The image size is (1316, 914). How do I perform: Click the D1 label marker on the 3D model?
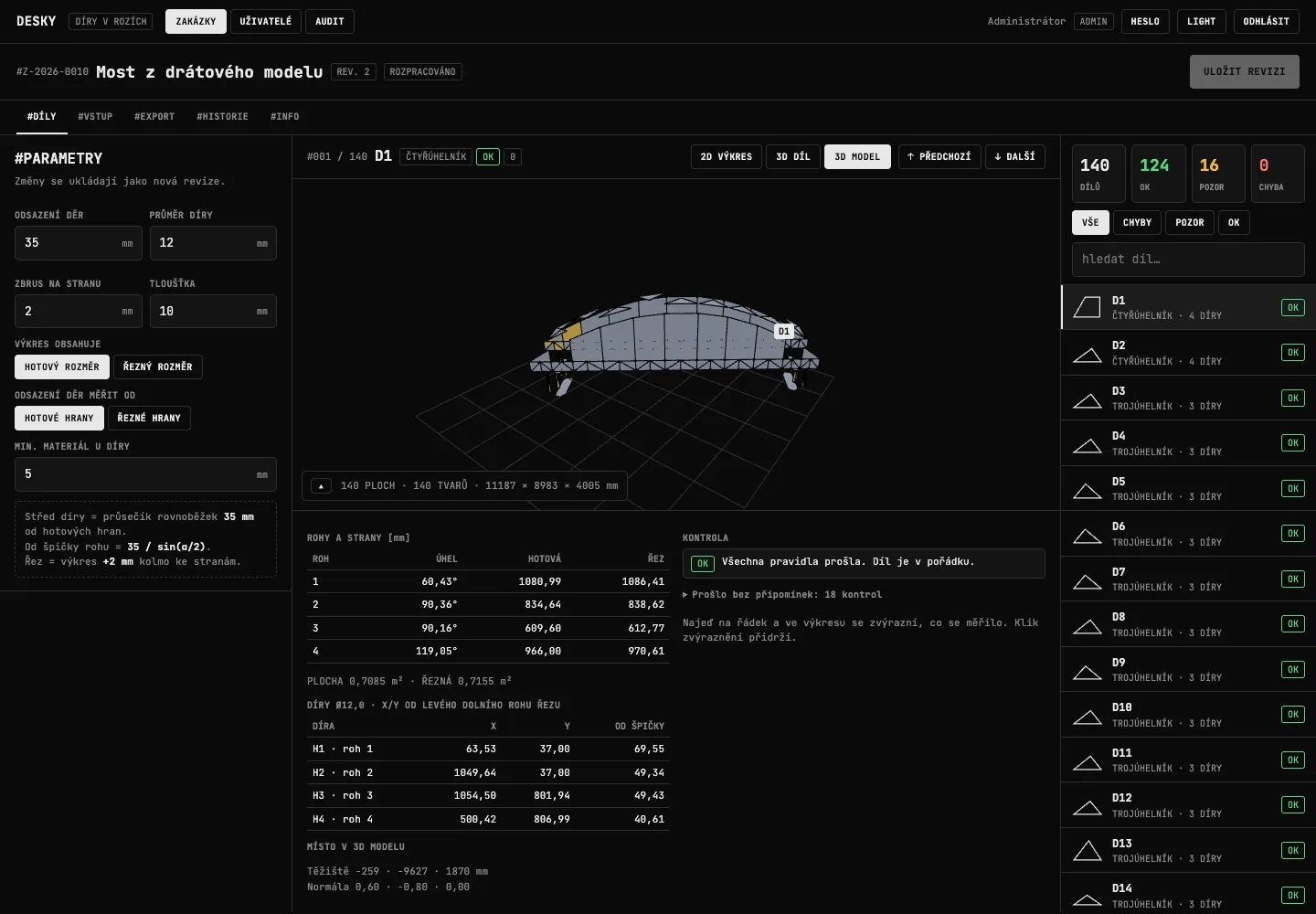[x=784, y=331]
